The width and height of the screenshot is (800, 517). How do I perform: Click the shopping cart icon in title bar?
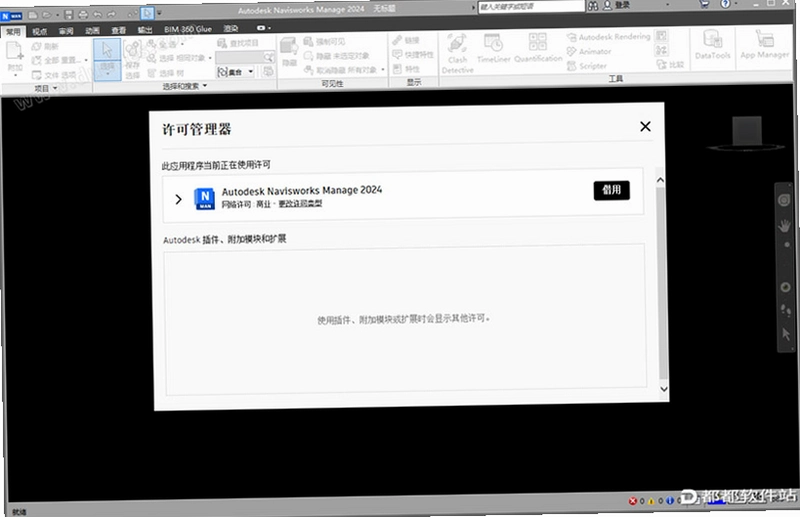click(704, 4)
